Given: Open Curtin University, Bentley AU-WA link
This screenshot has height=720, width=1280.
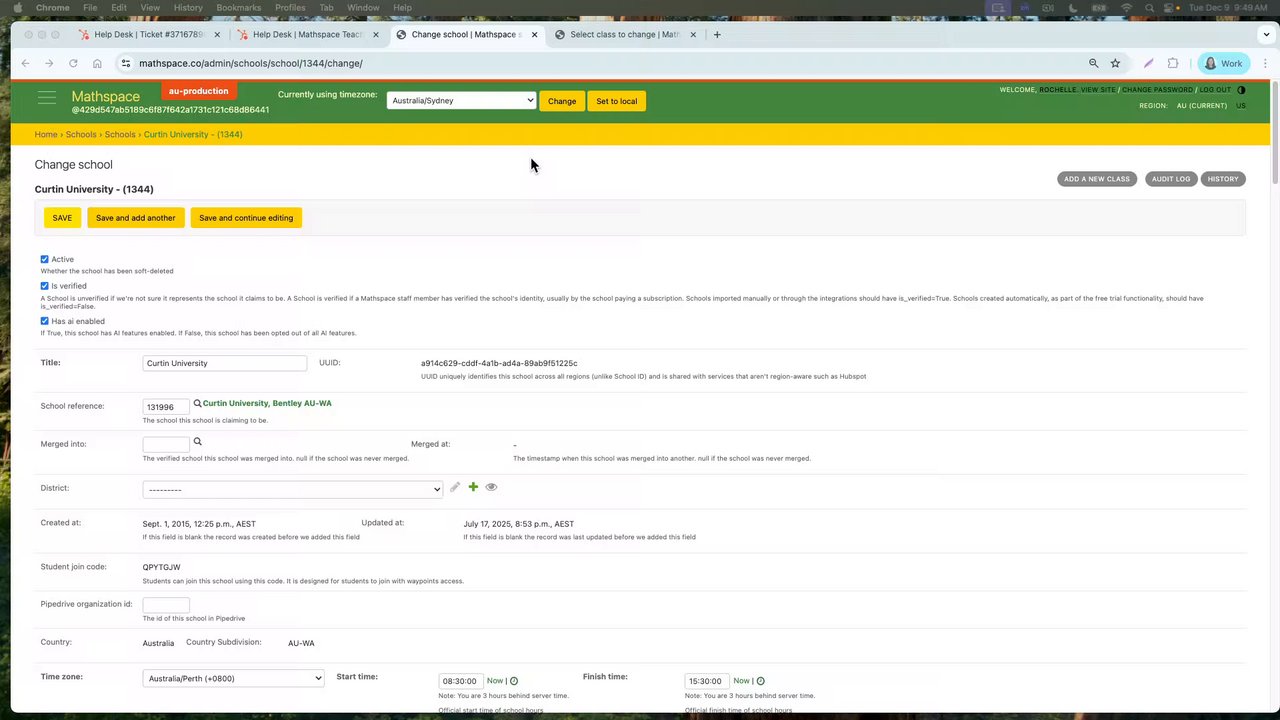Looking at the screenshot, I should point(267,403).
